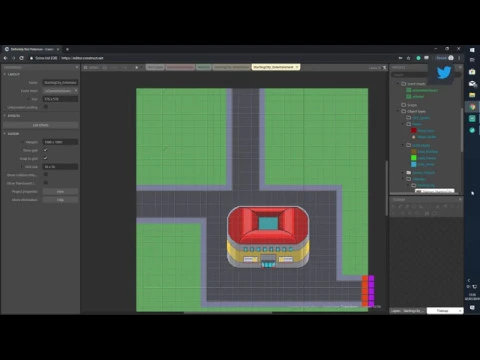The height and width of the screenshot is (360, 480).
Task: Close the Tilemap panel
Action: (x=460, y=199)
